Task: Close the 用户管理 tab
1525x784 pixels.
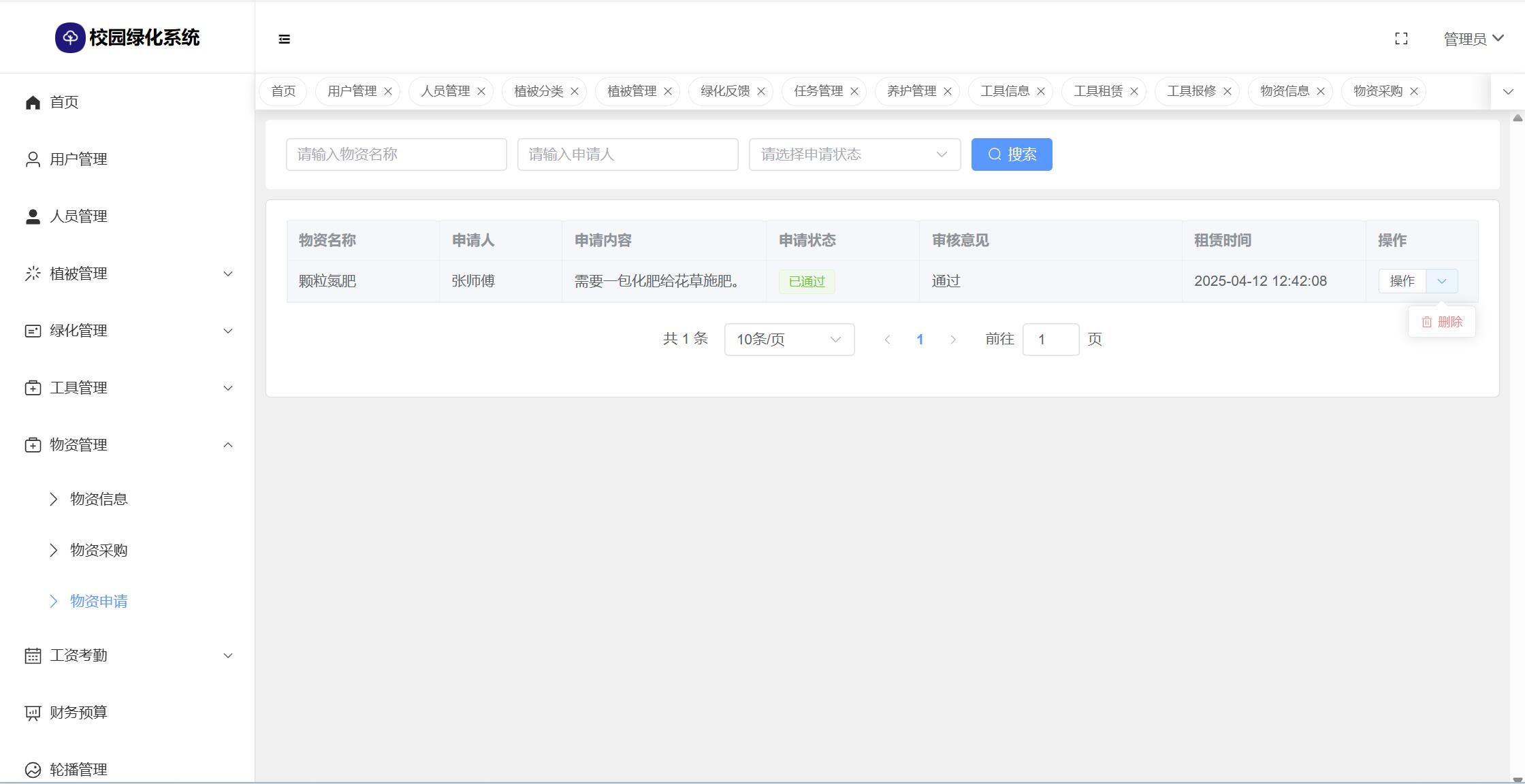Action: point(388,91)
